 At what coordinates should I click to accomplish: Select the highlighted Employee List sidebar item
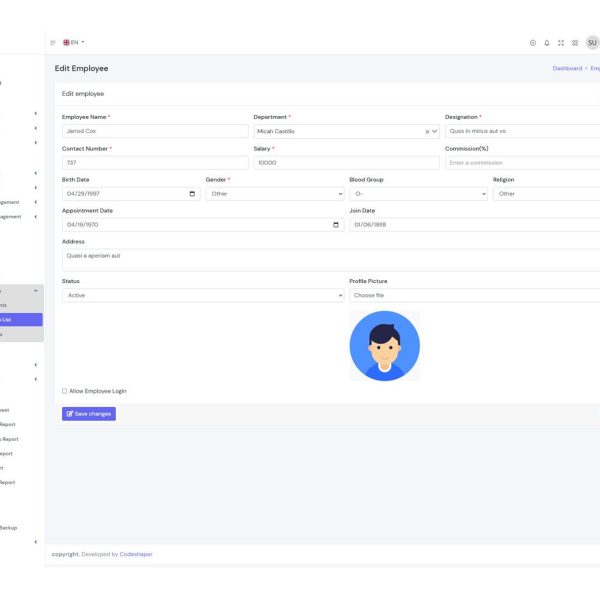[20, 320]
